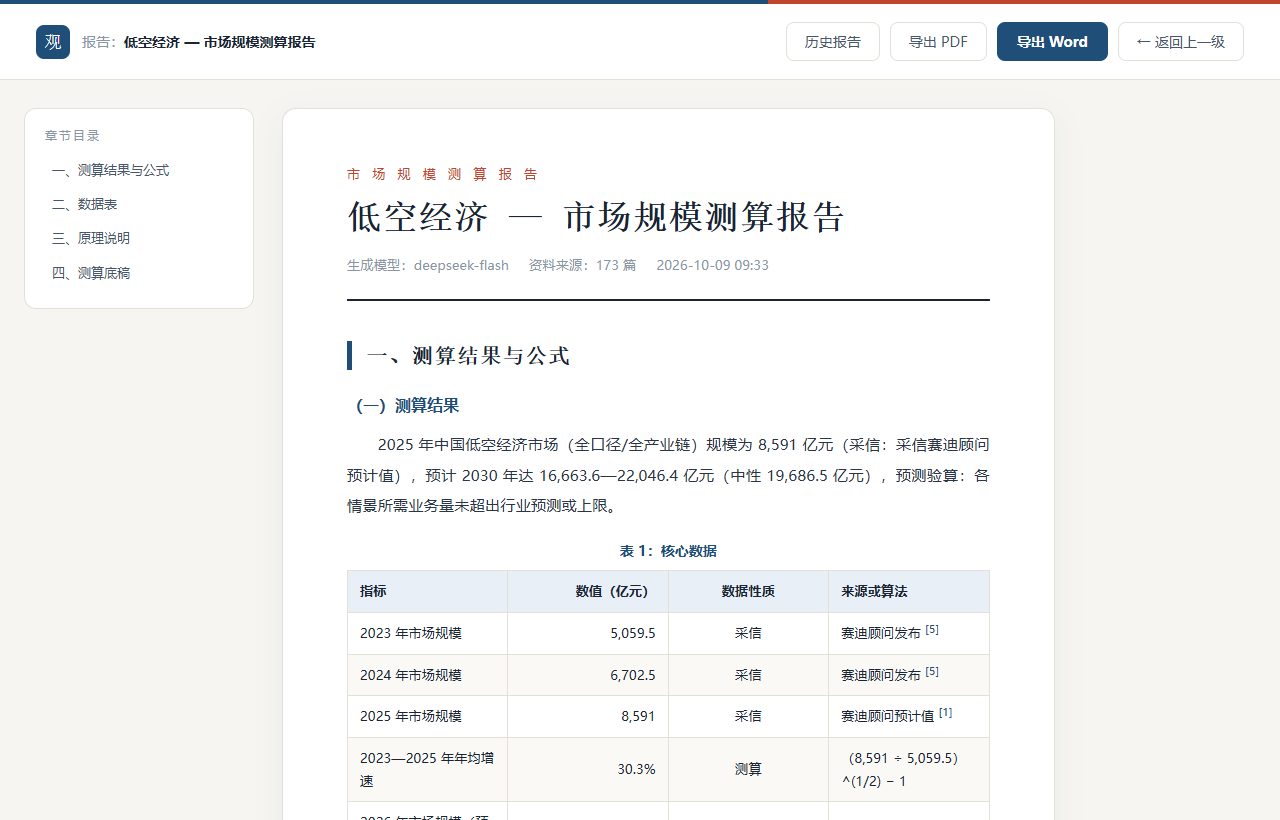Image resolution: width=1280 pixels, height=820 pixels.
Task: Go back with 返回上一级
Action: pyautogui.click(x=1181, y=42)
